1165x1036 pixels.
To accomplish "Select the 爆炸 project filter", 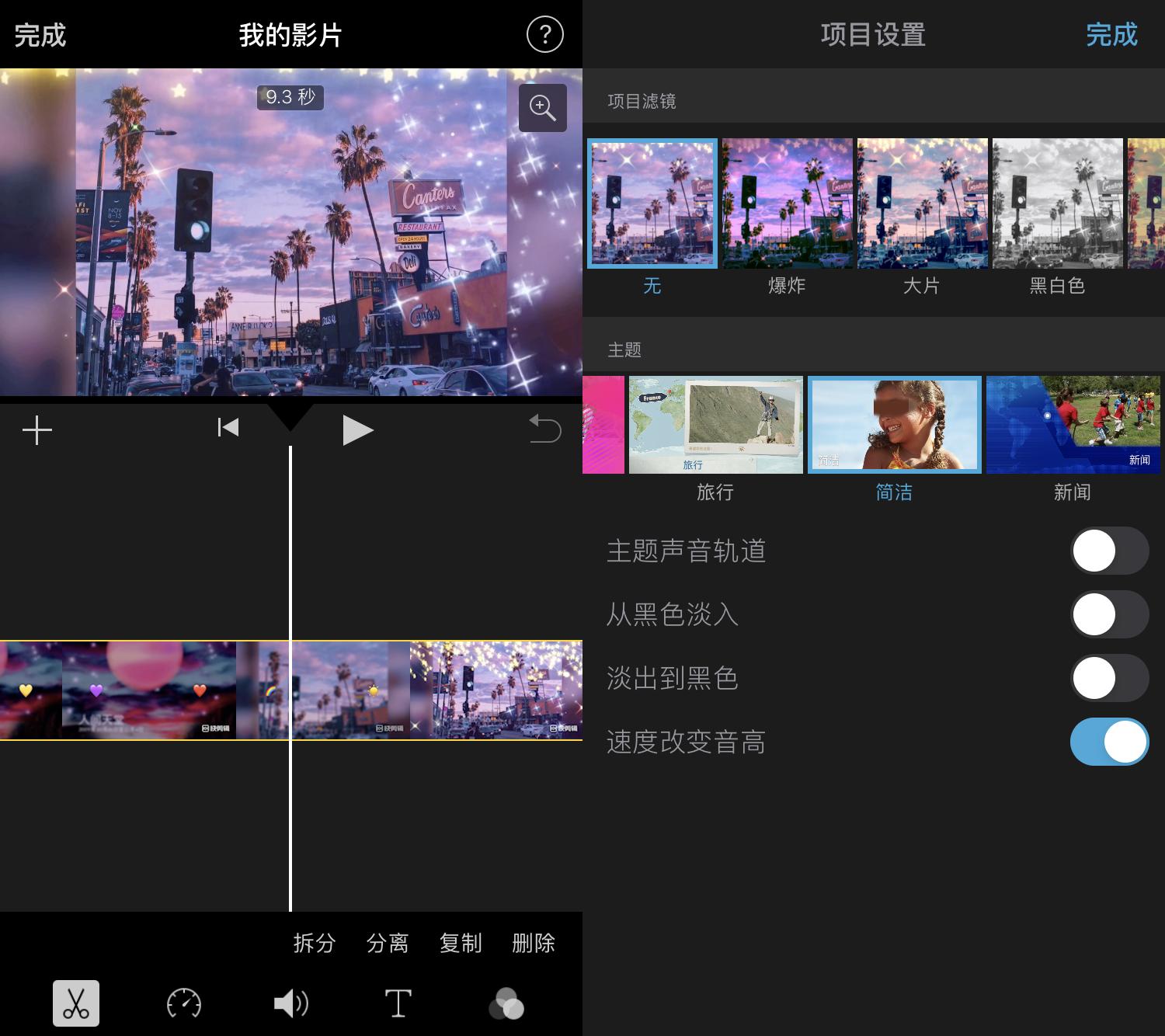I will tap(786, 203).
